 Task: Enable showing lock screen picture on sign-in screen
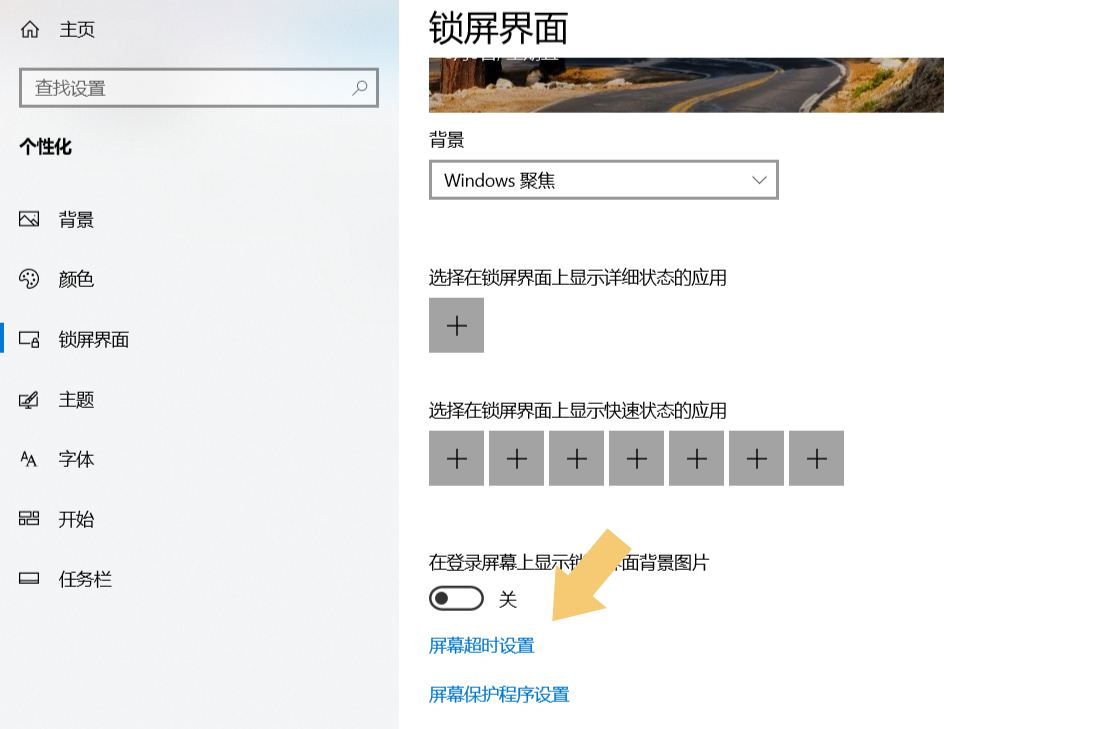coord(456,598)
